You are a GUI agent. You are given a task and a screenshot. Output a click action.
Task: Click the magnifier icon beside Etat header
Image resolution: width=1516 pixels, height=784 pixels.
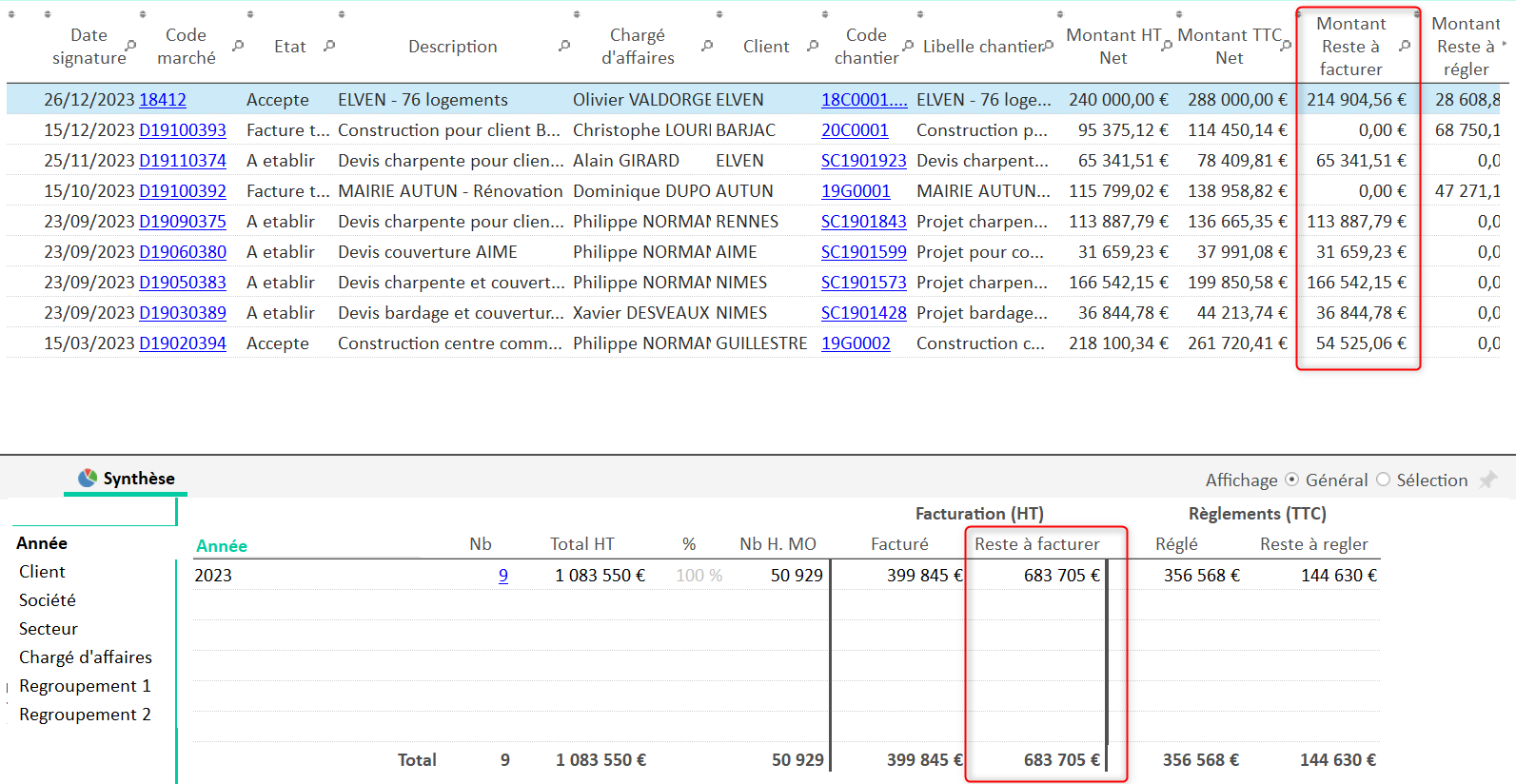(x=329, y=46)
